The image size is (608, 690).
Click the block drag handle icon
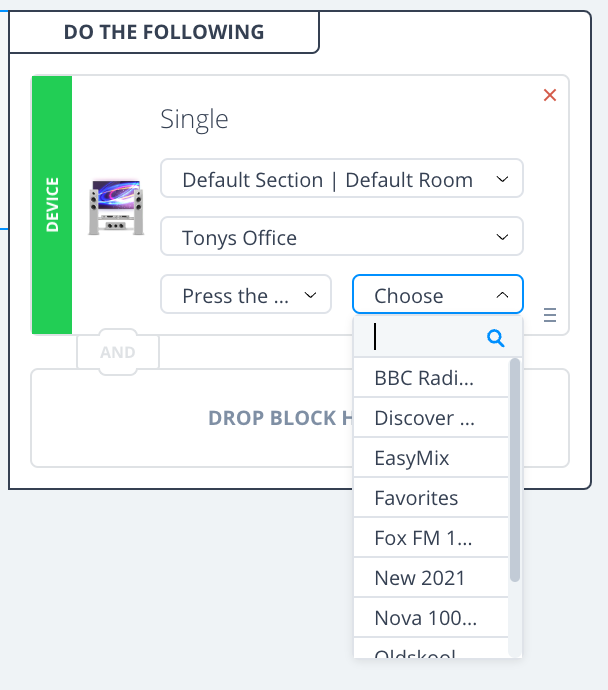(549, 316)
